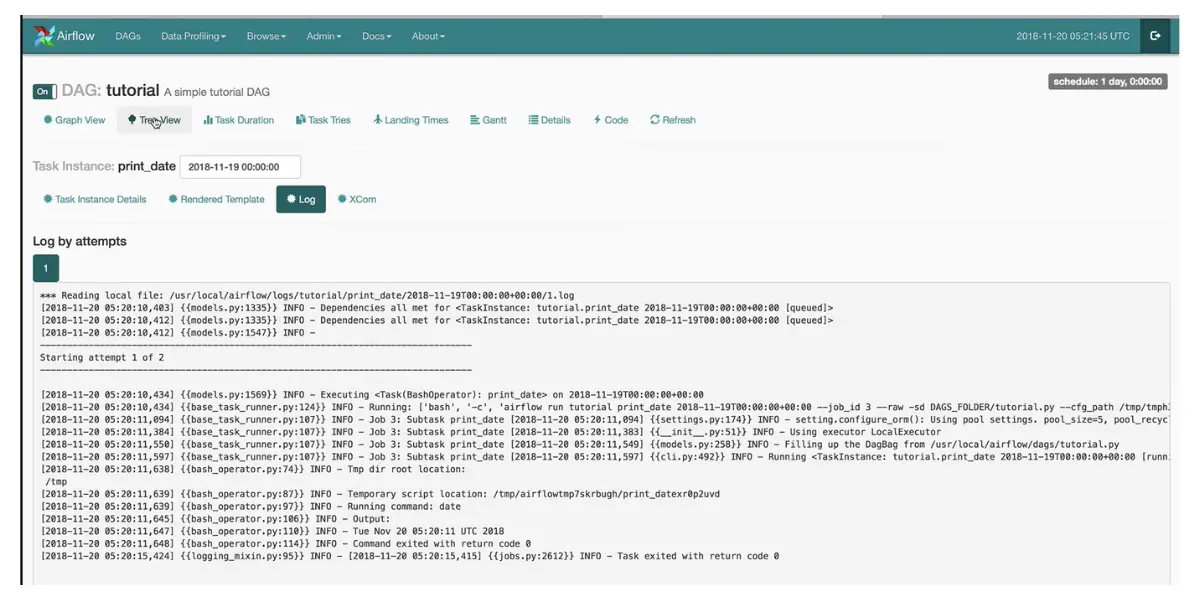The image size is (1200, 600).
Task: Click the 'Temporary script location' log line
Action: [x=380, y=494]
